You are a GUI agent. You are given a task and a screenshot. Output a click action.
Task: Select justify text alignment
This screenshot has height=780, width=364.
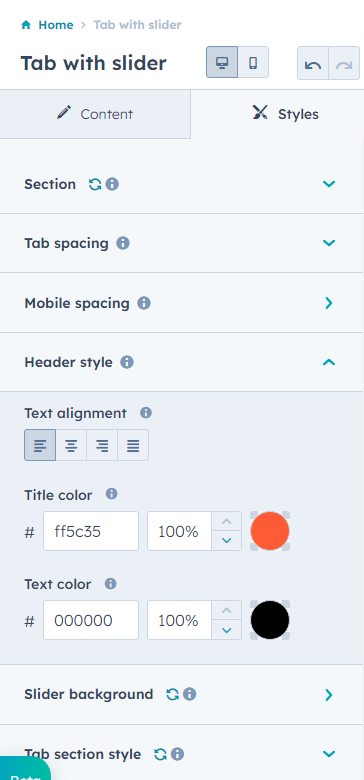pos(133,445)
